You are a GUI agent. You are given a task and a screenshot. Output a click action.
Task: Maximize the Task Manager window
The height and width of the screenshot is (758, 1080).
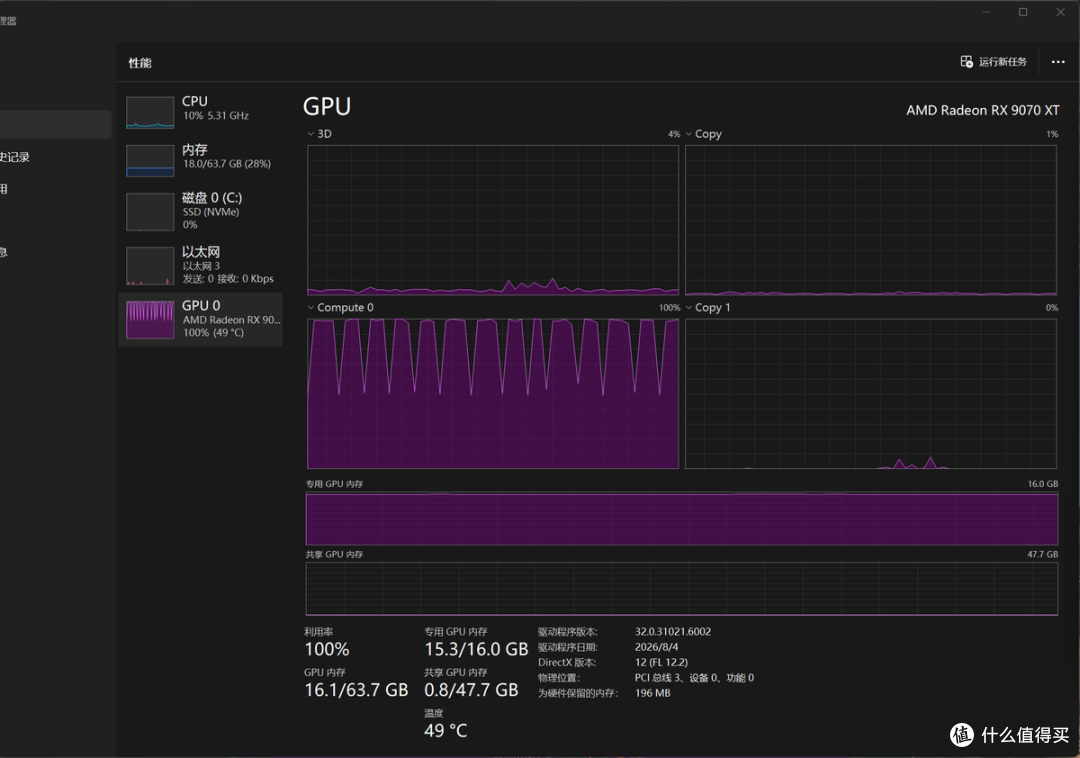(1023, 12)
